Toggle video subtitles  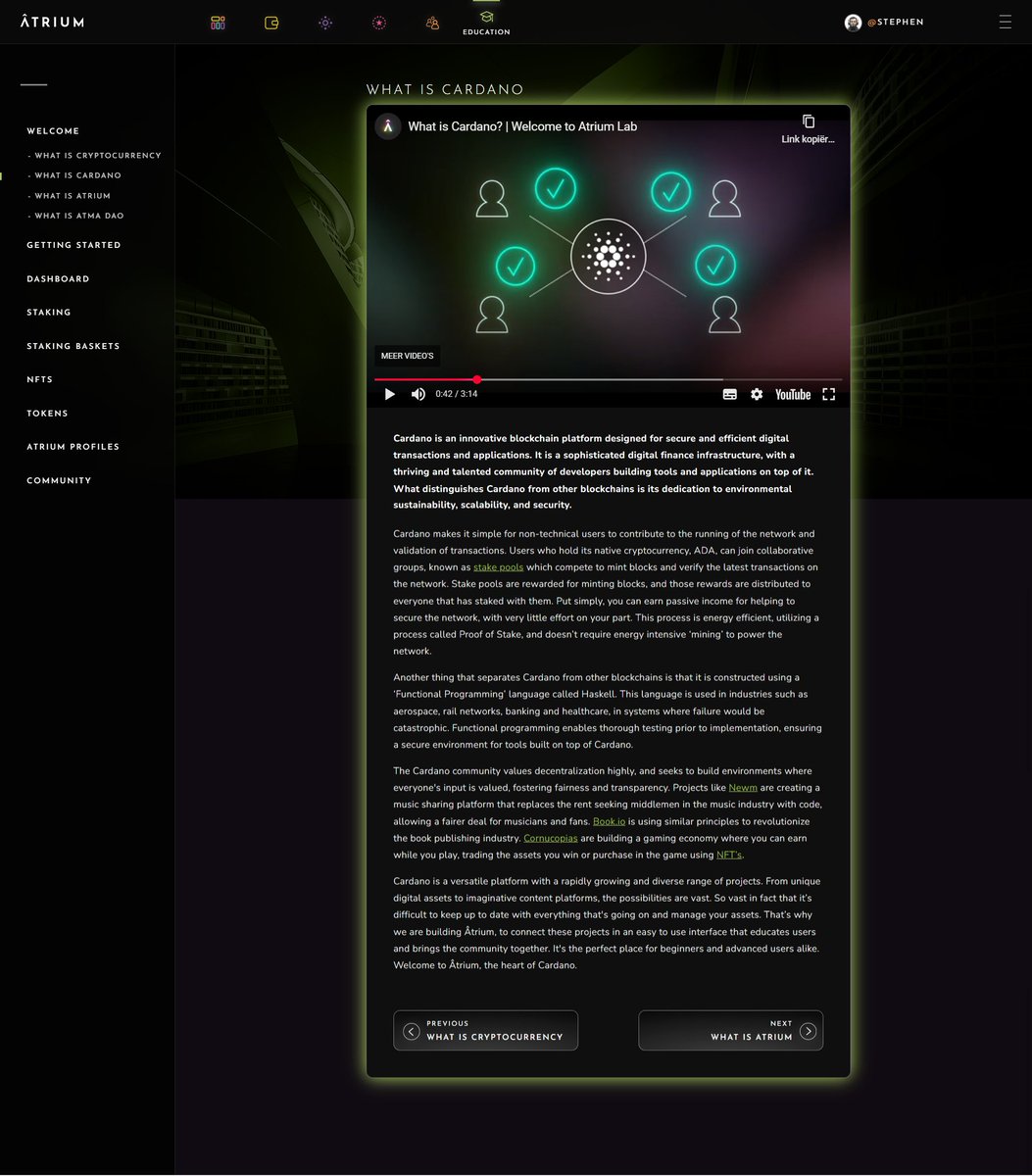click(x=729, y=394)
